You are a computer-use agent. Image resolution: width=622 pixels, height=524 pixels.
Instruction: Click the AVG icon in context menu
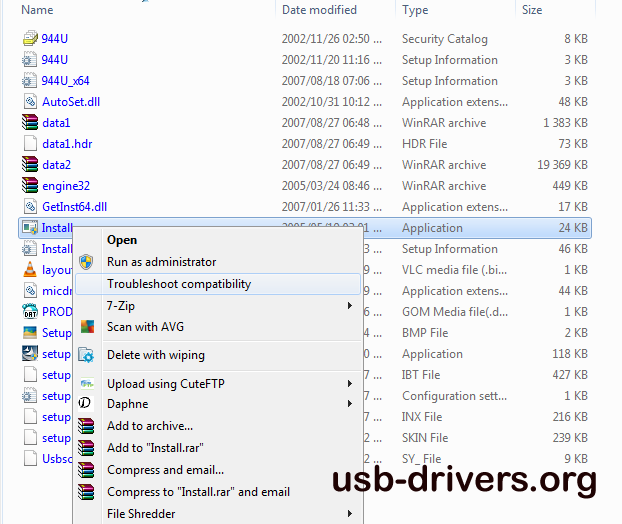point(87,327)
